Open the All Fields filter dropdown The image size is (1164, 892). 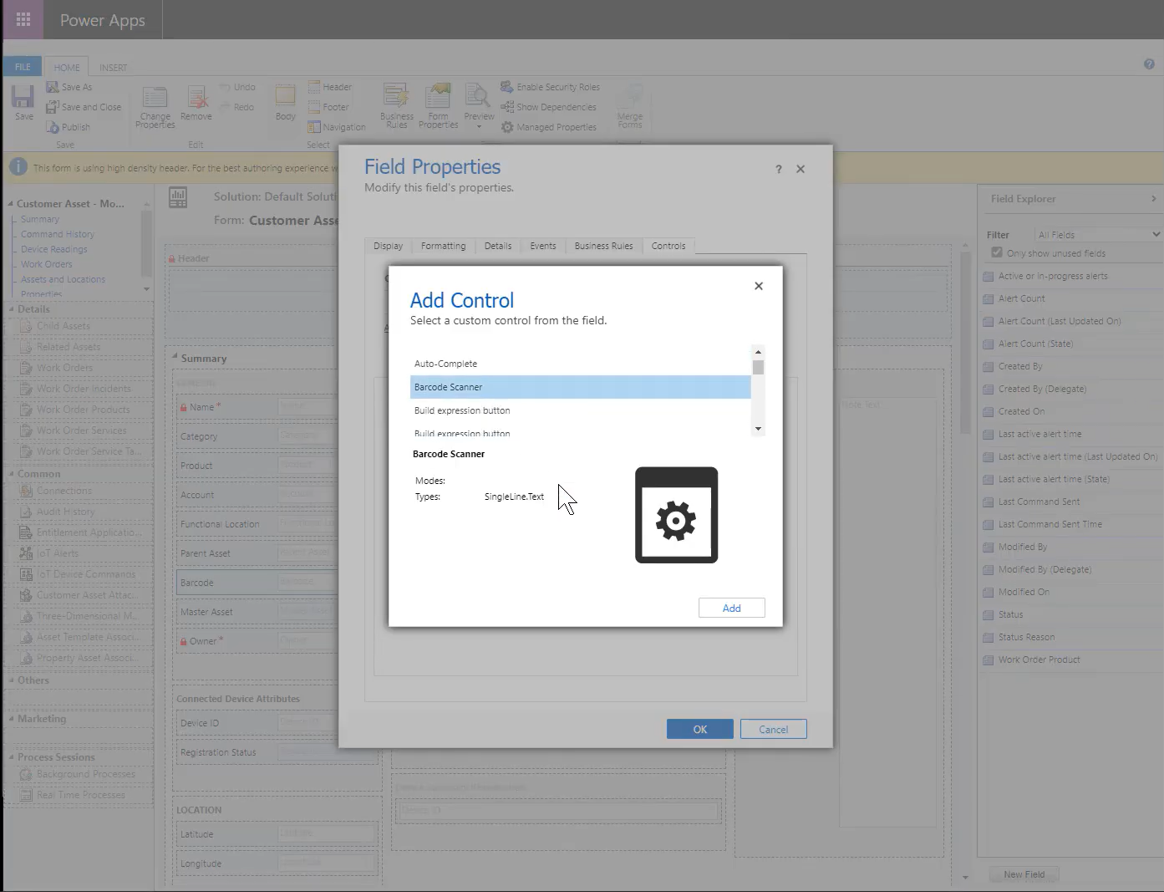tap(1089, 234)
